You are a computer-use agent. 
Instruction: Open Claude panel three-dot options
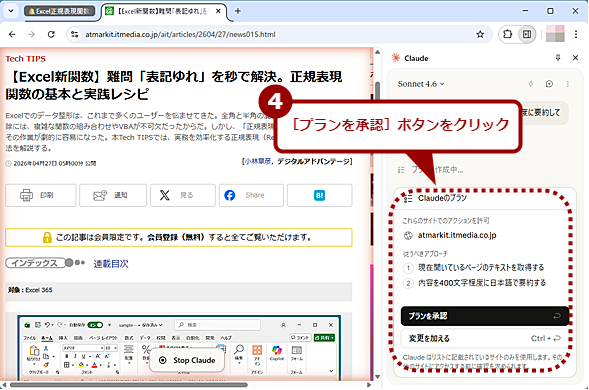tap(568, 84)
